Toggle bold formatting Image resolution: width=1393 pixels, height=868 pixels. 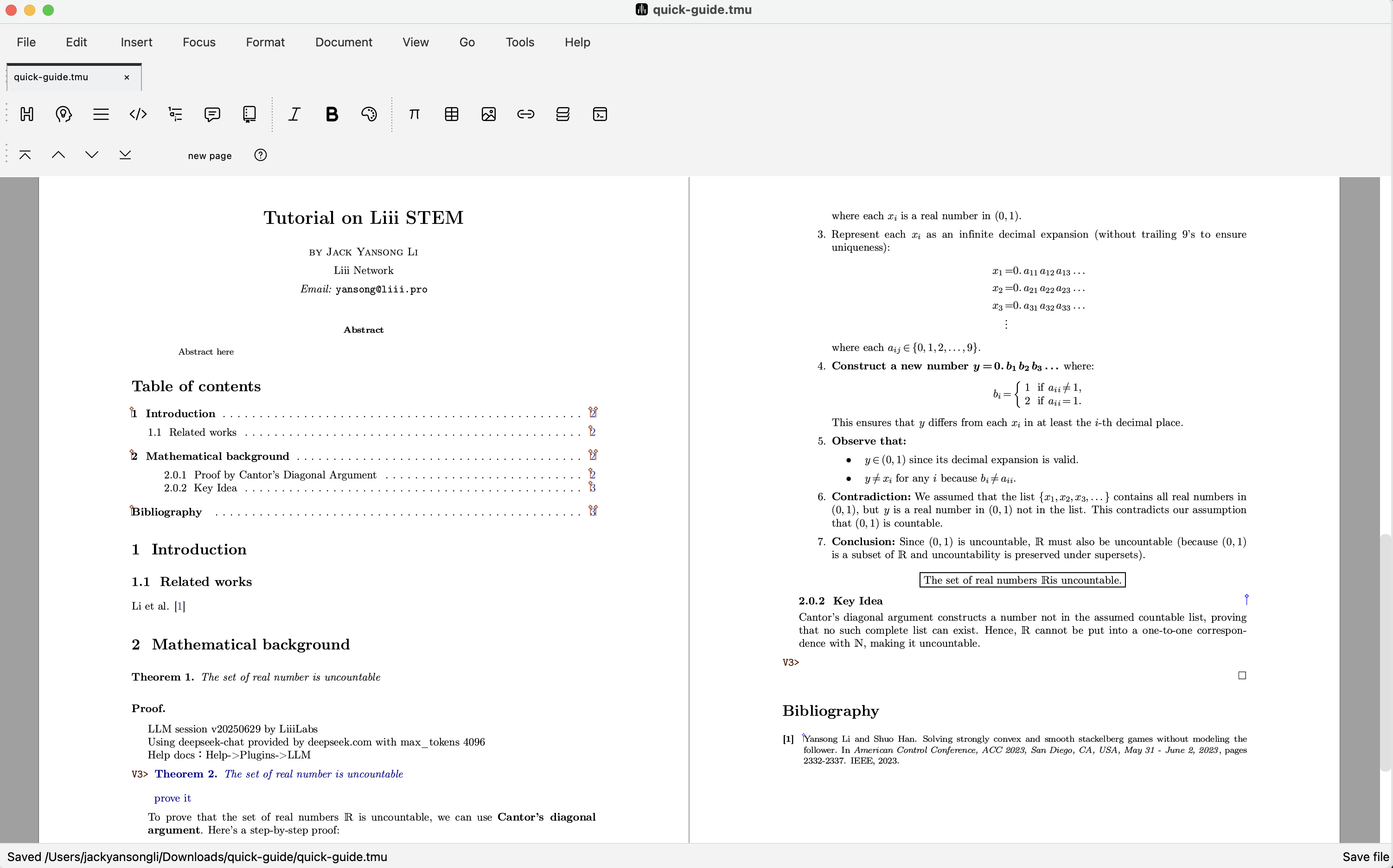(x=332, y=114)
